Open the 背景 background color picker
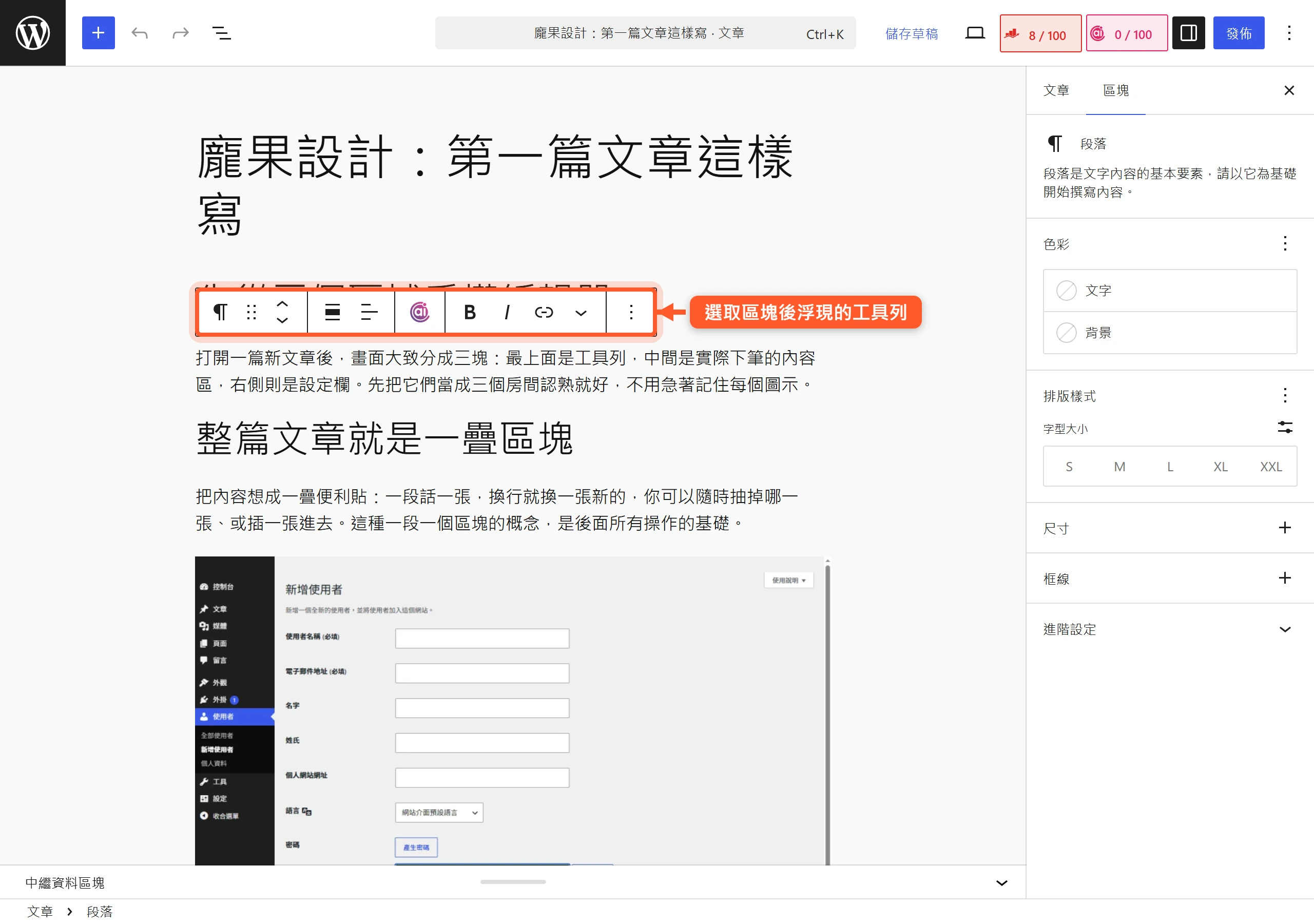 click(x=1169, y=333)
